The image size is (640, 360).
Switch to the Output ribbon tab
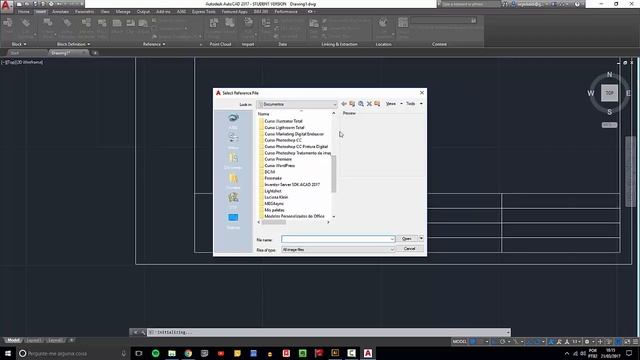(x=143, y=12)
